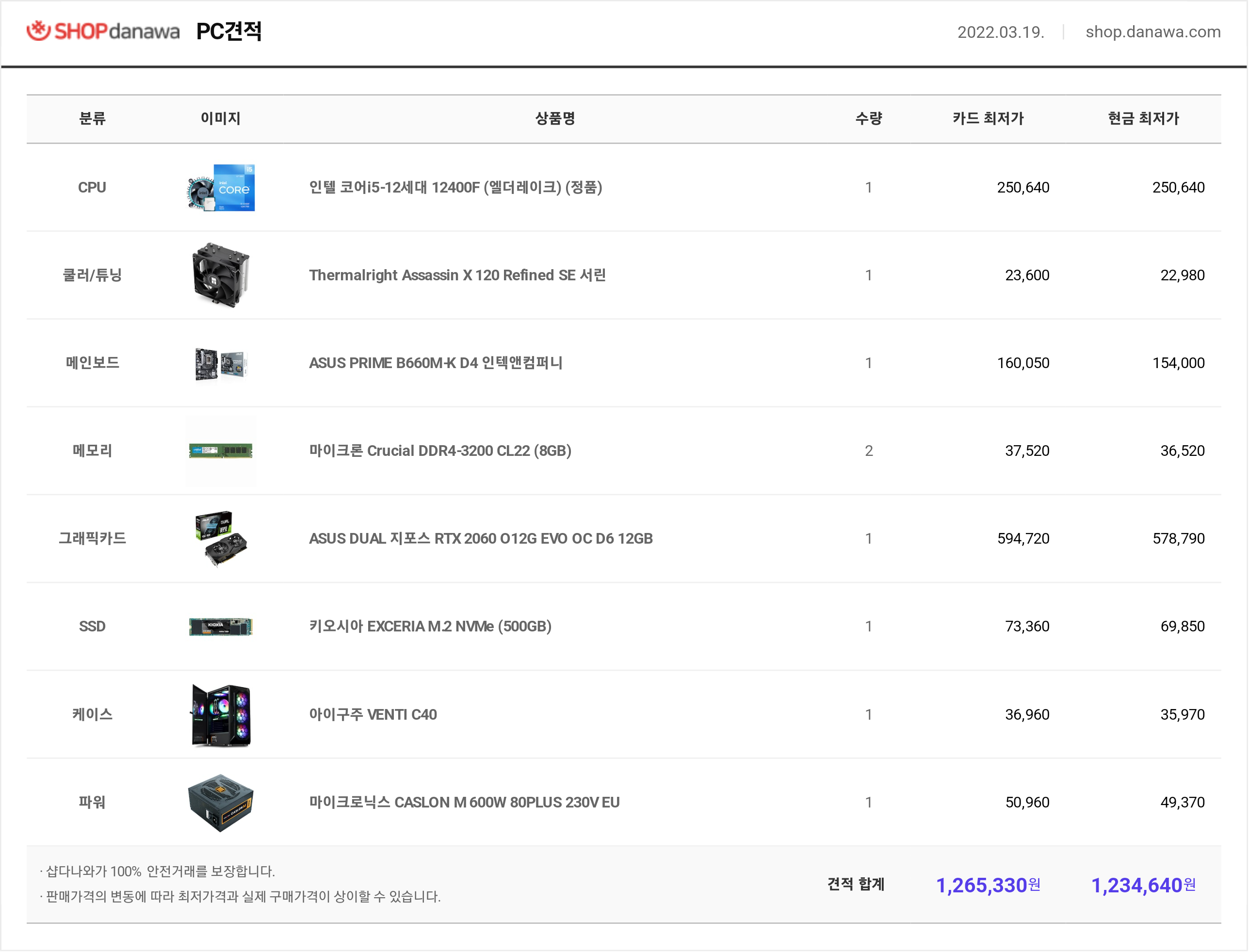Image resolution: width=1249 pixels, height=952 pixels.
Task: Select the 파워 category cell
Action: click(92, 803)
